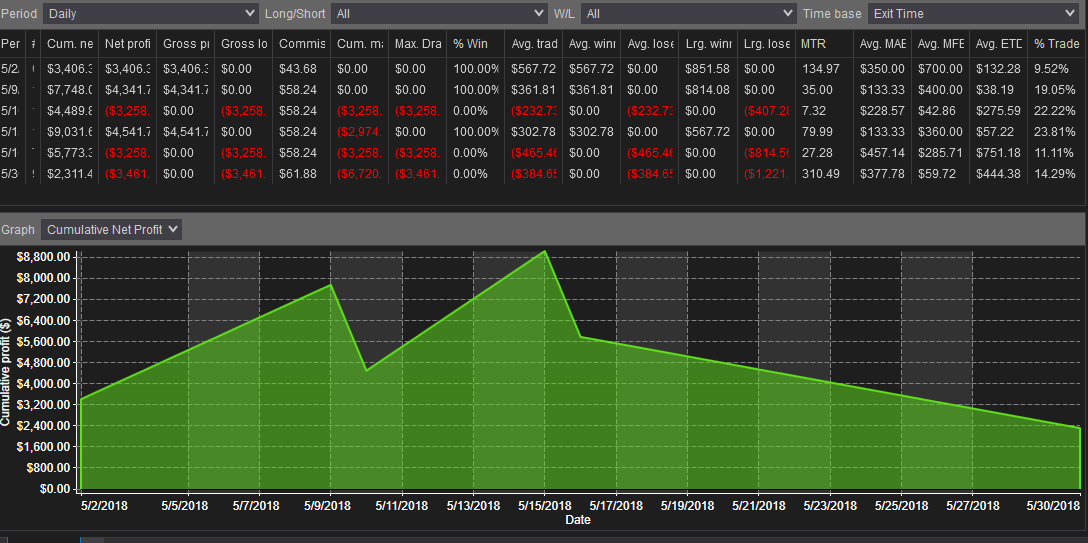Select the $9,031.6 cumulative net profit cell
The height and width of the screenshot is (543, 1088).
point(70,132)
